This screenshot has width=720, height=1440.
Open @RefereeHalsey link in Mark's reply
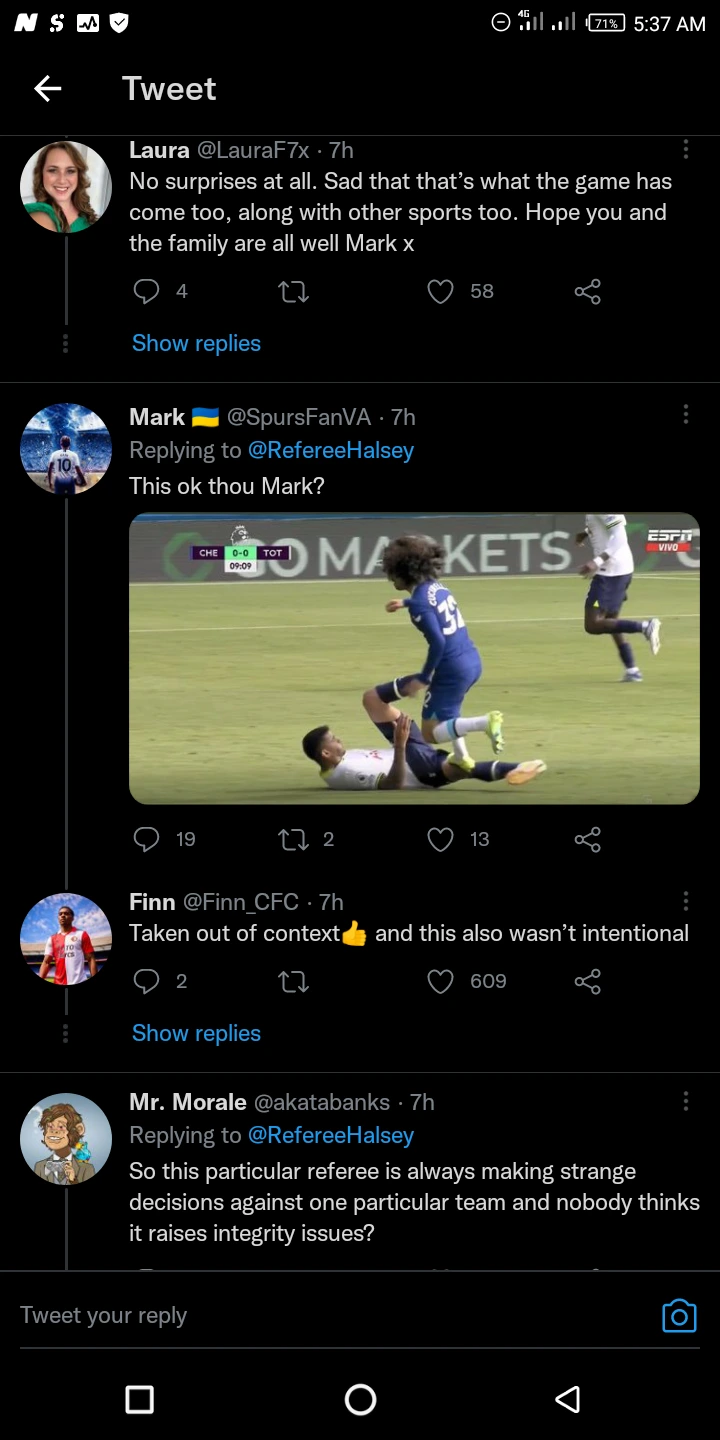(x=331, y=450)
